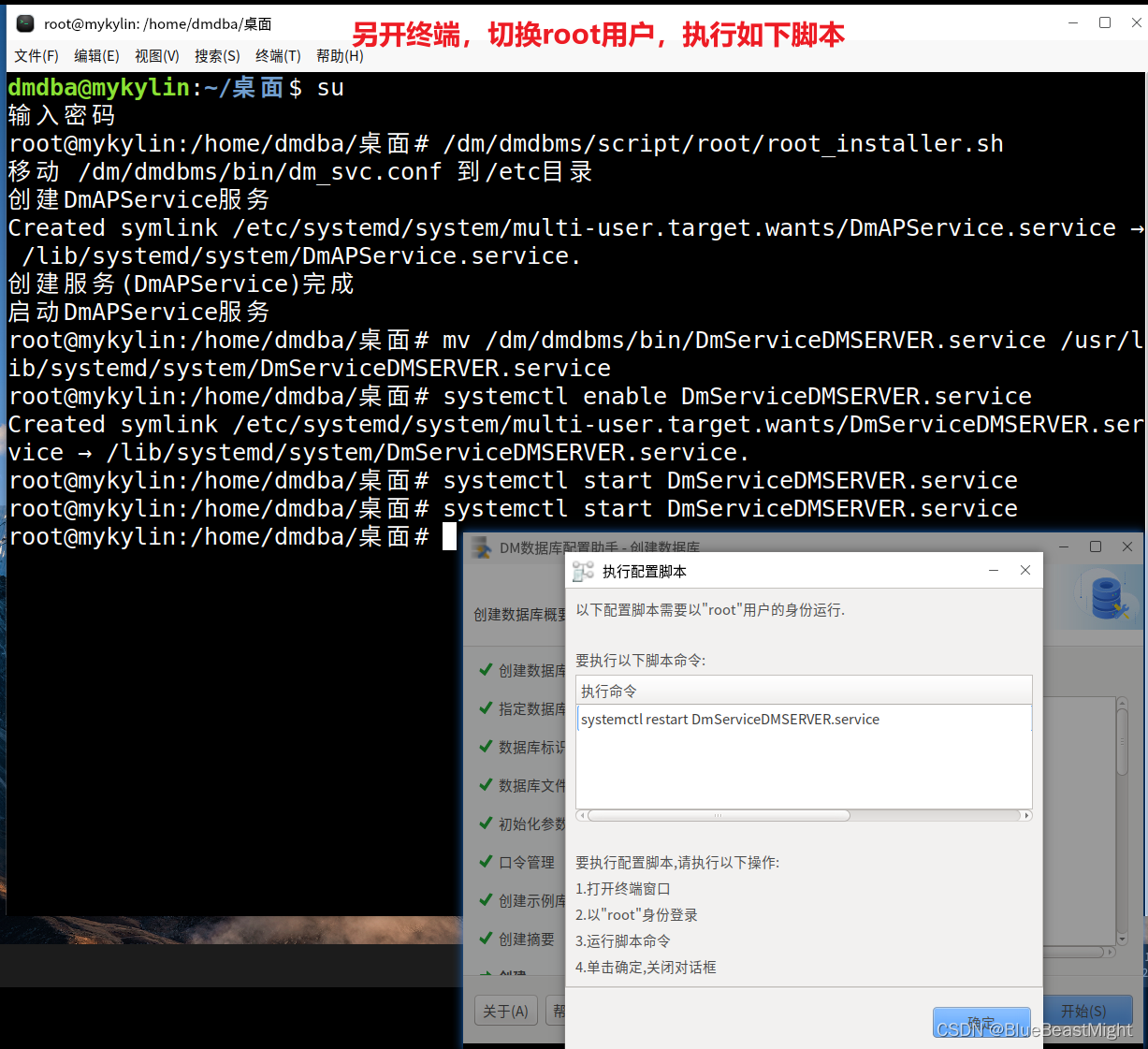Open the 搜索(S) menu
Screen dimensions: 1148x1049
click(217, 56)
